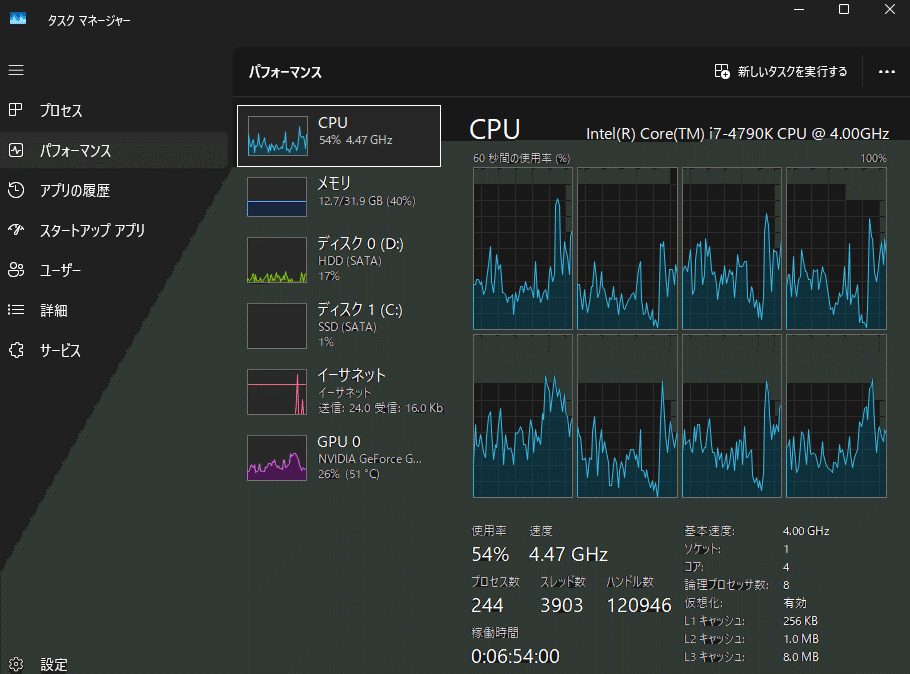Image resolution: width=910 pixels, height=674 pixels.
Task: Open the ユーザー people icon
Action: [16, 270]
